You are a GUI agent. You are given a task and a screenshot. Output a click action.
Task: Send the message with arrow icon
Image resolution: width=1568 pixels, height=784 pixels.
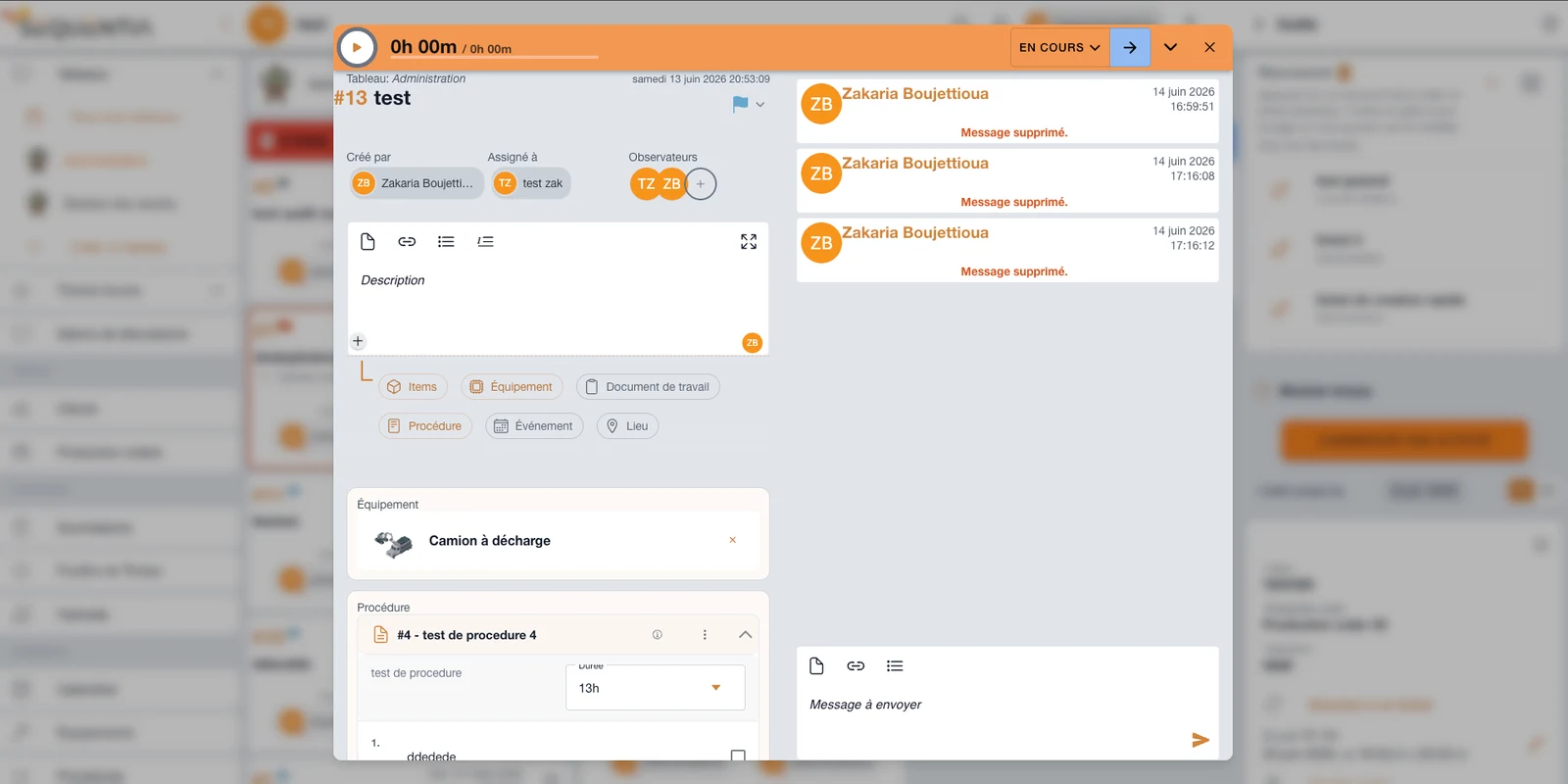tap(1200, 740)
